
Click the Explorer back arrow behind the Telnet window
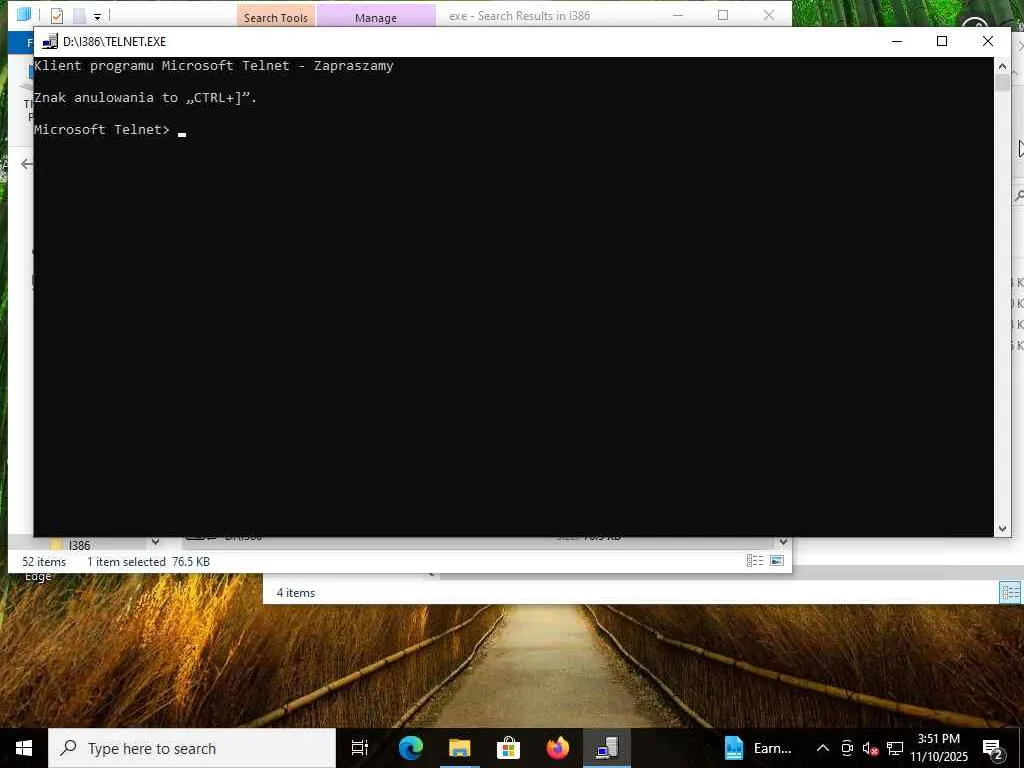point(26,164)
